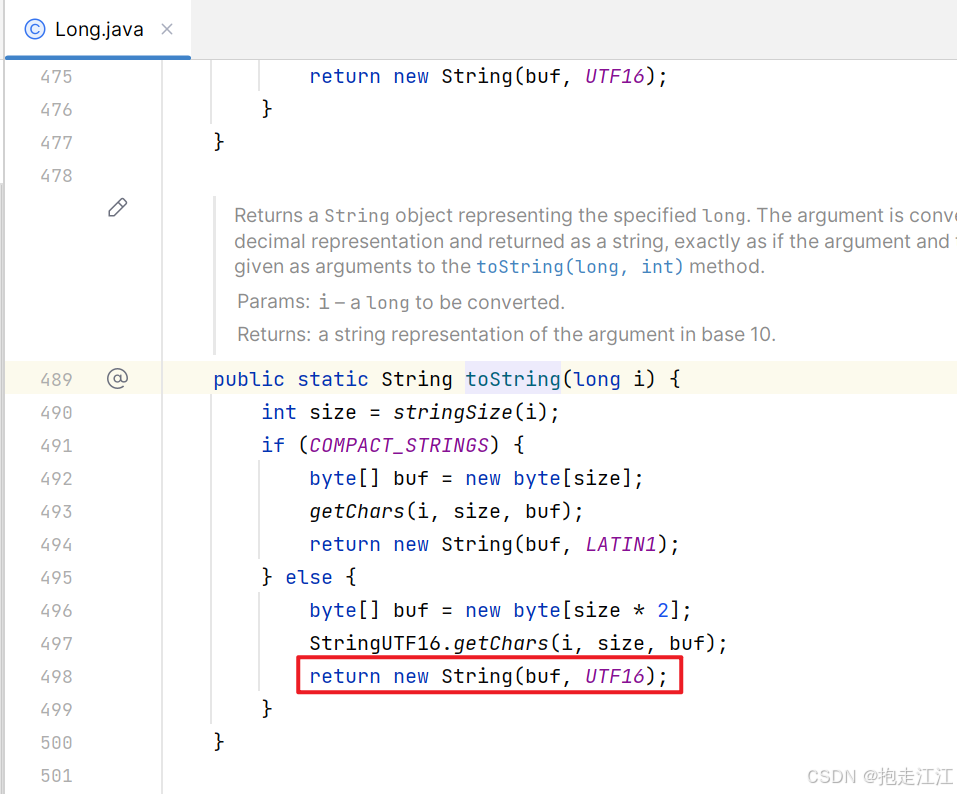
Task: Click LATIN1 constant on line 494
Action: pos(621,544)
